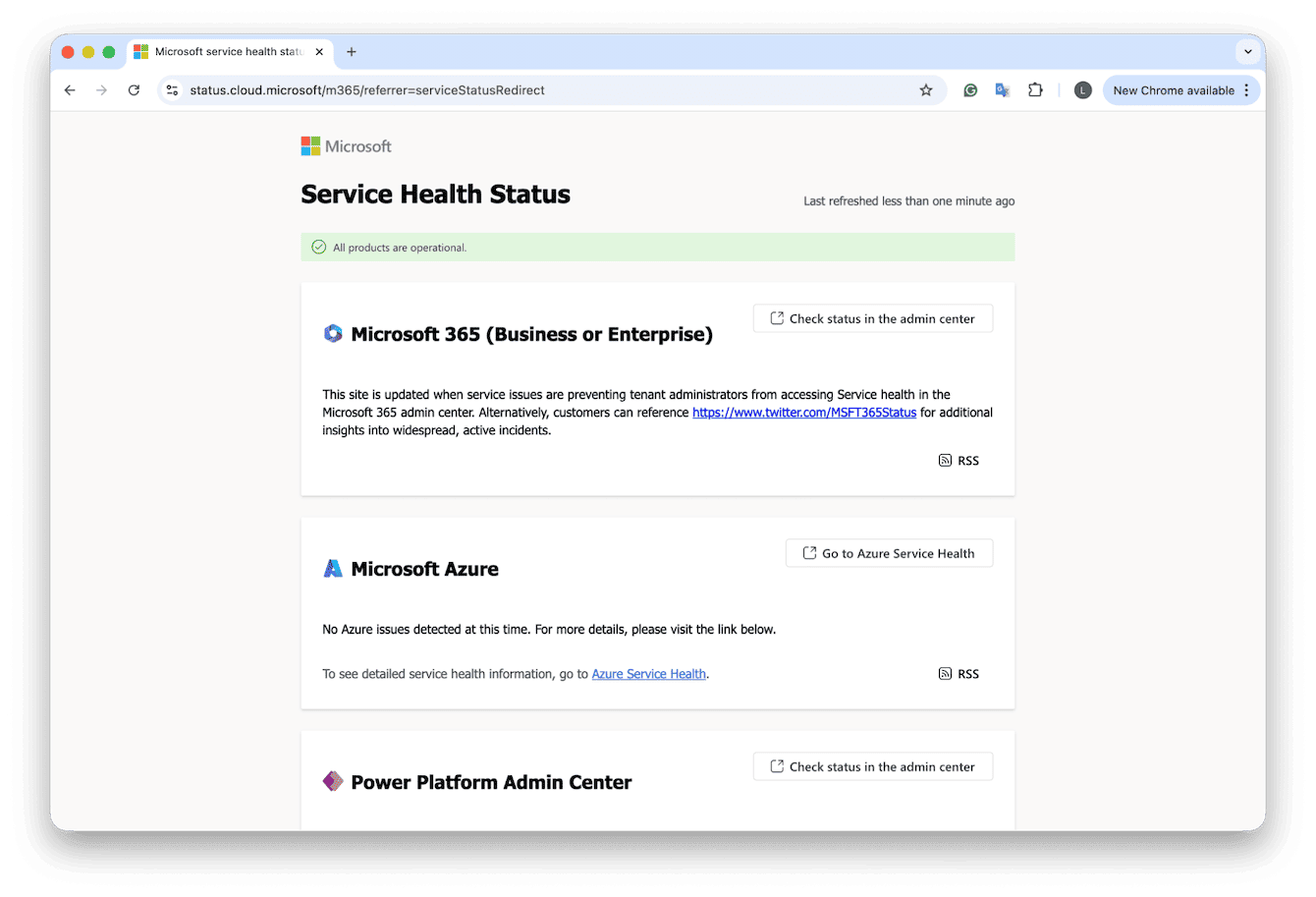Click the site information icon in address bar
1316x897 pixels.
click(x=172, y=89)
